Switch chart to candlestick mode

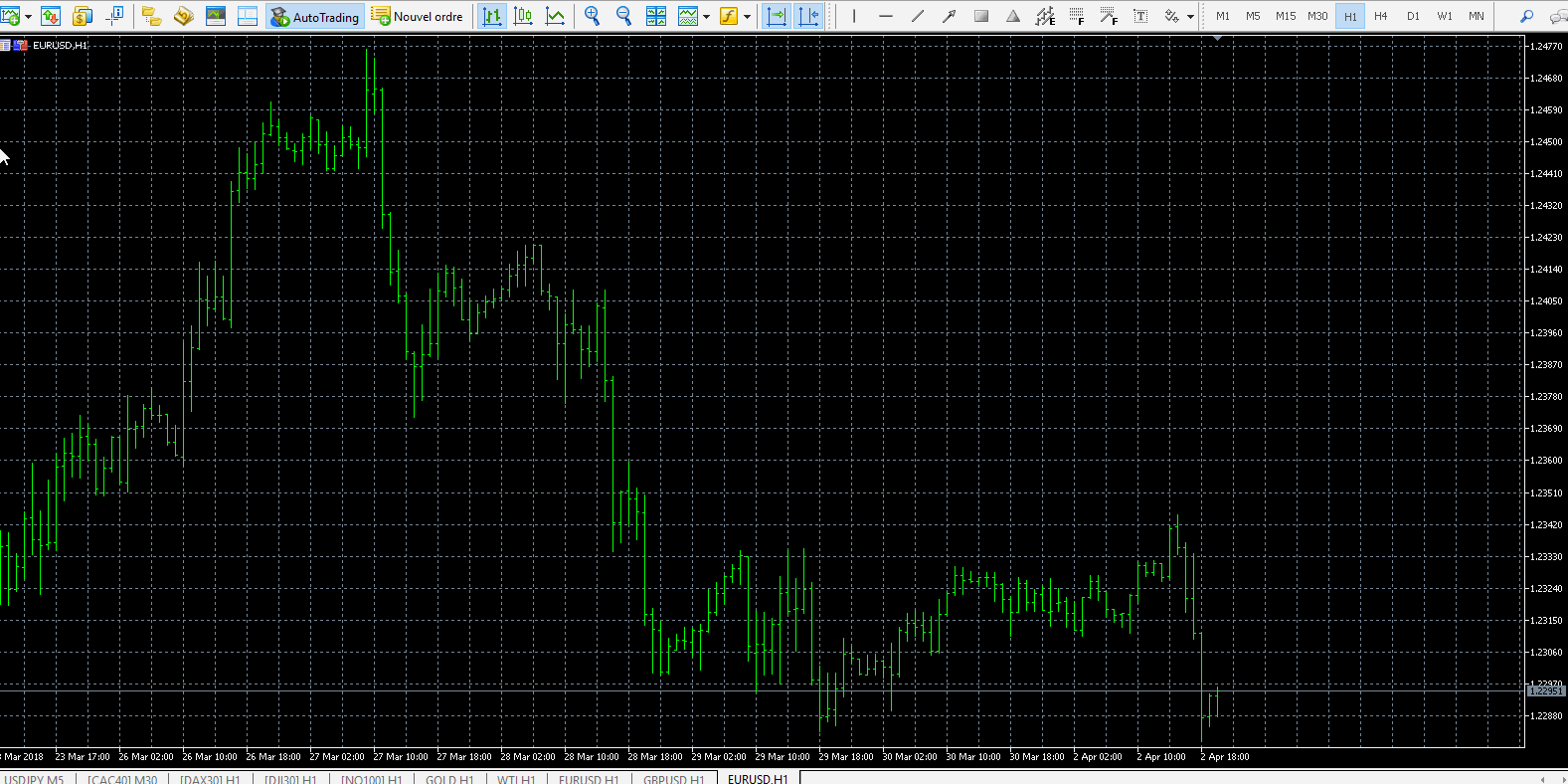coord(523,16)
